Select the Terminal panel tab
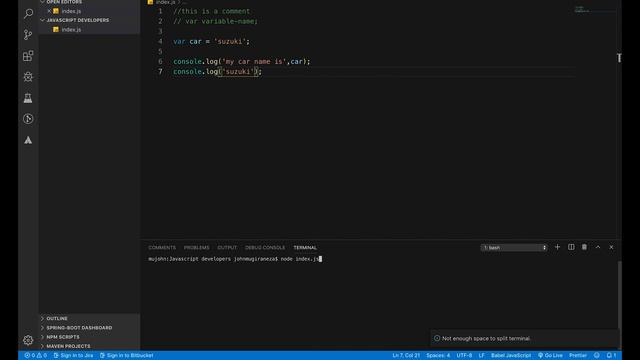The image size is (640, 360). point(305,248)
